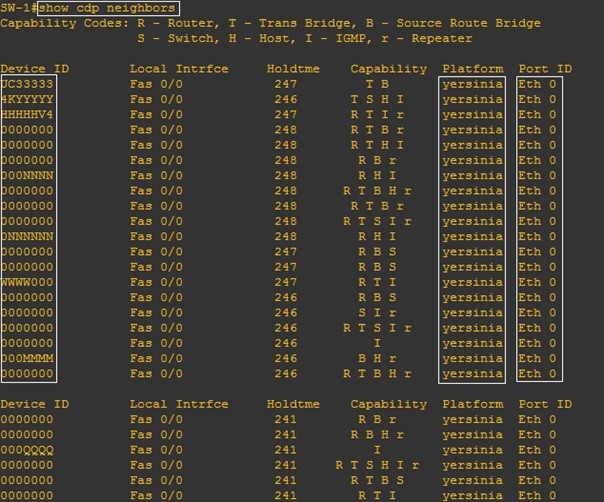The image size is (604, 502).
Task: Click 'T - Trans Bridge' capability code
Action: click(x=292, y=24)
